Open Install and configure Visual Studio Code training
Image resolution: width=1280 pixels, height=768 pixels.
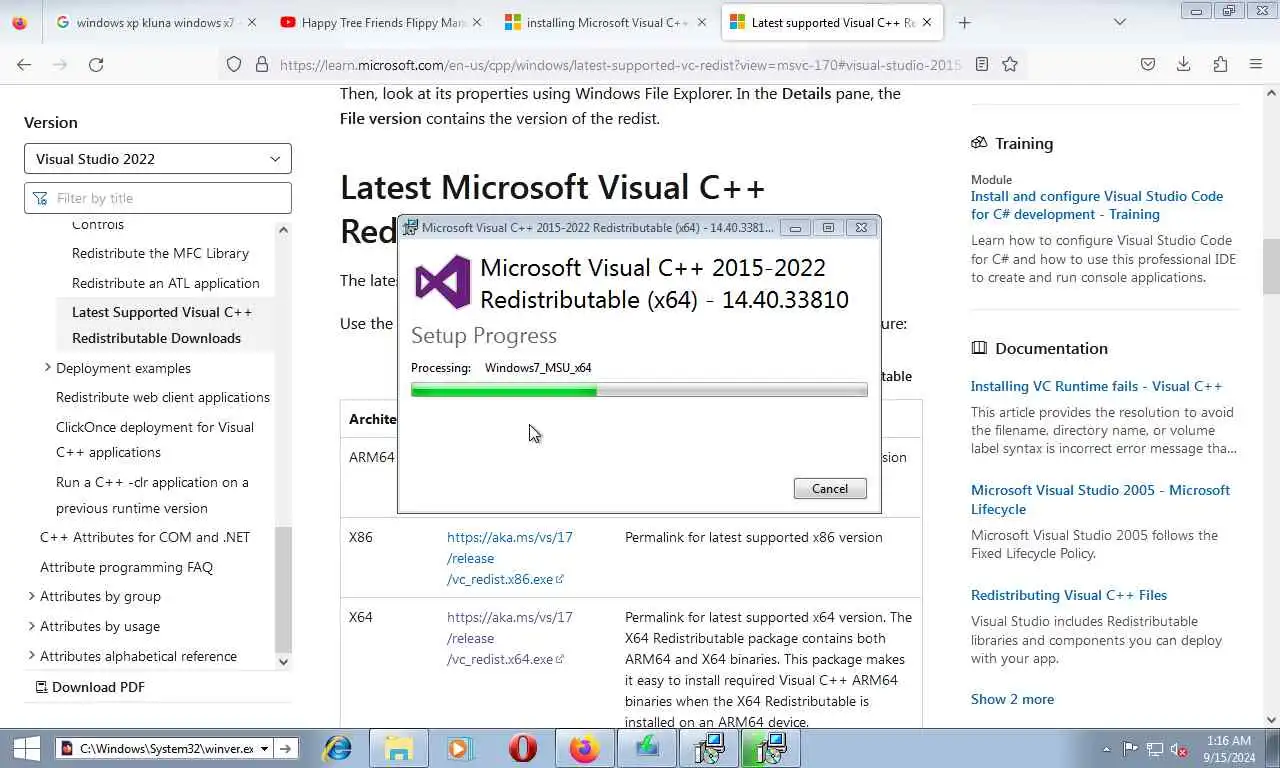[1097, 205]
